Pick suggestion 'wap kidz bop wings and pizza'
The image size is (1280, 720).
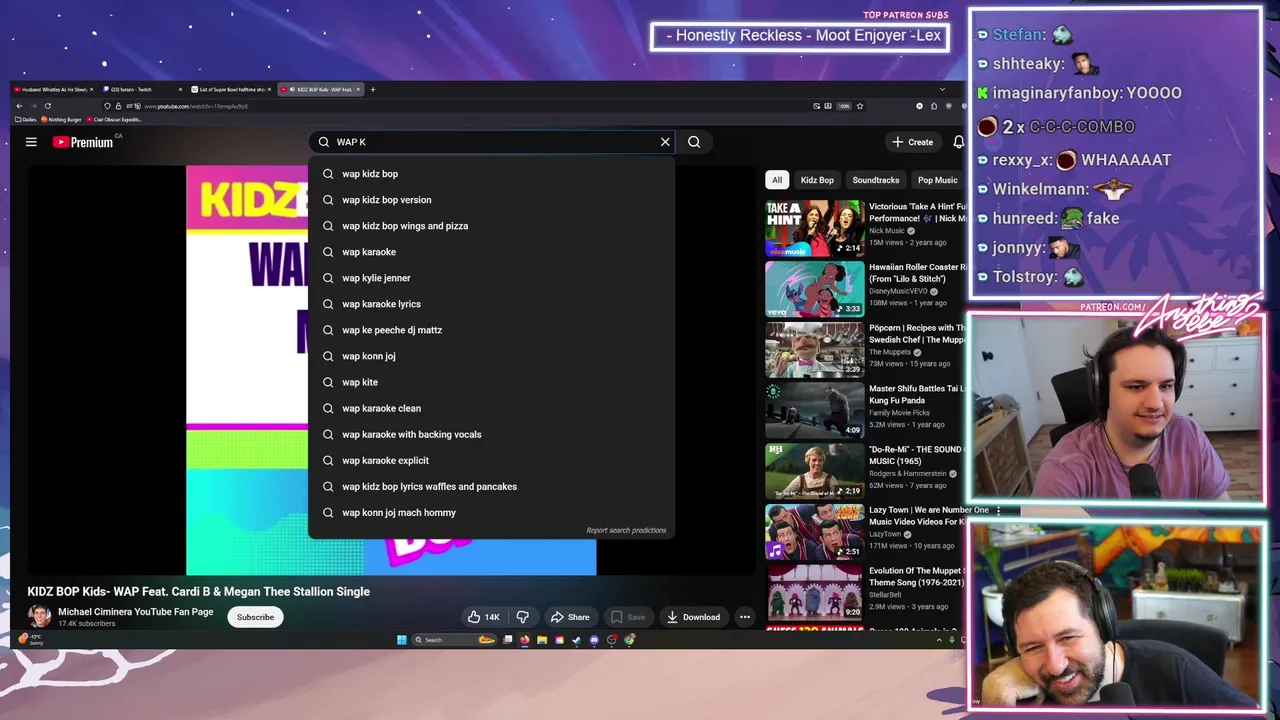491,226
